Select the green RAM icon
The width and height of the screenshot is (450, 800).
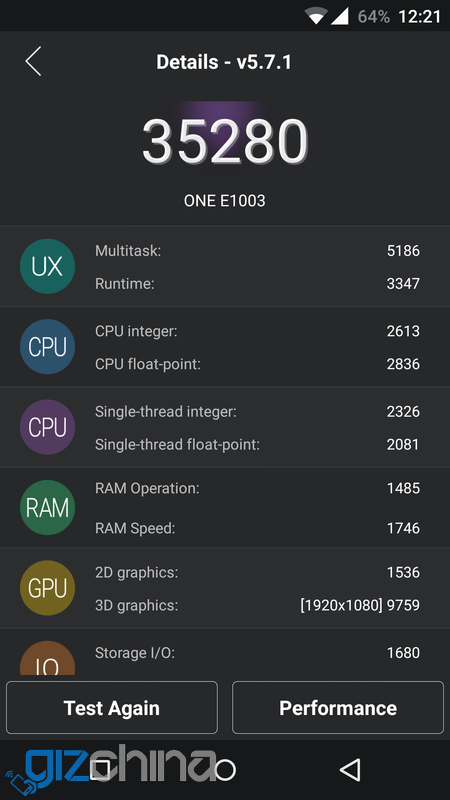point(47,508)
